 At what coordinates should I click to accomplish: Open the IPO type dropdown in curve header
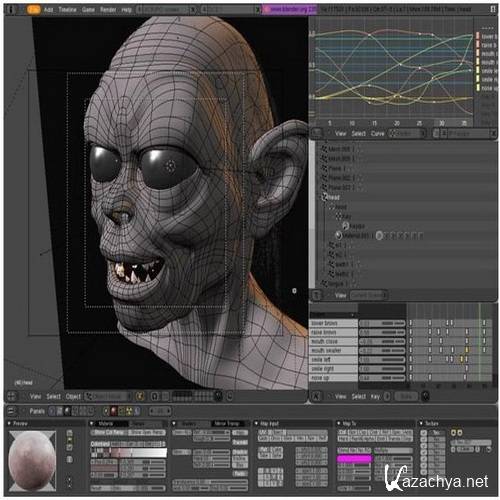[x=407, y=133]
